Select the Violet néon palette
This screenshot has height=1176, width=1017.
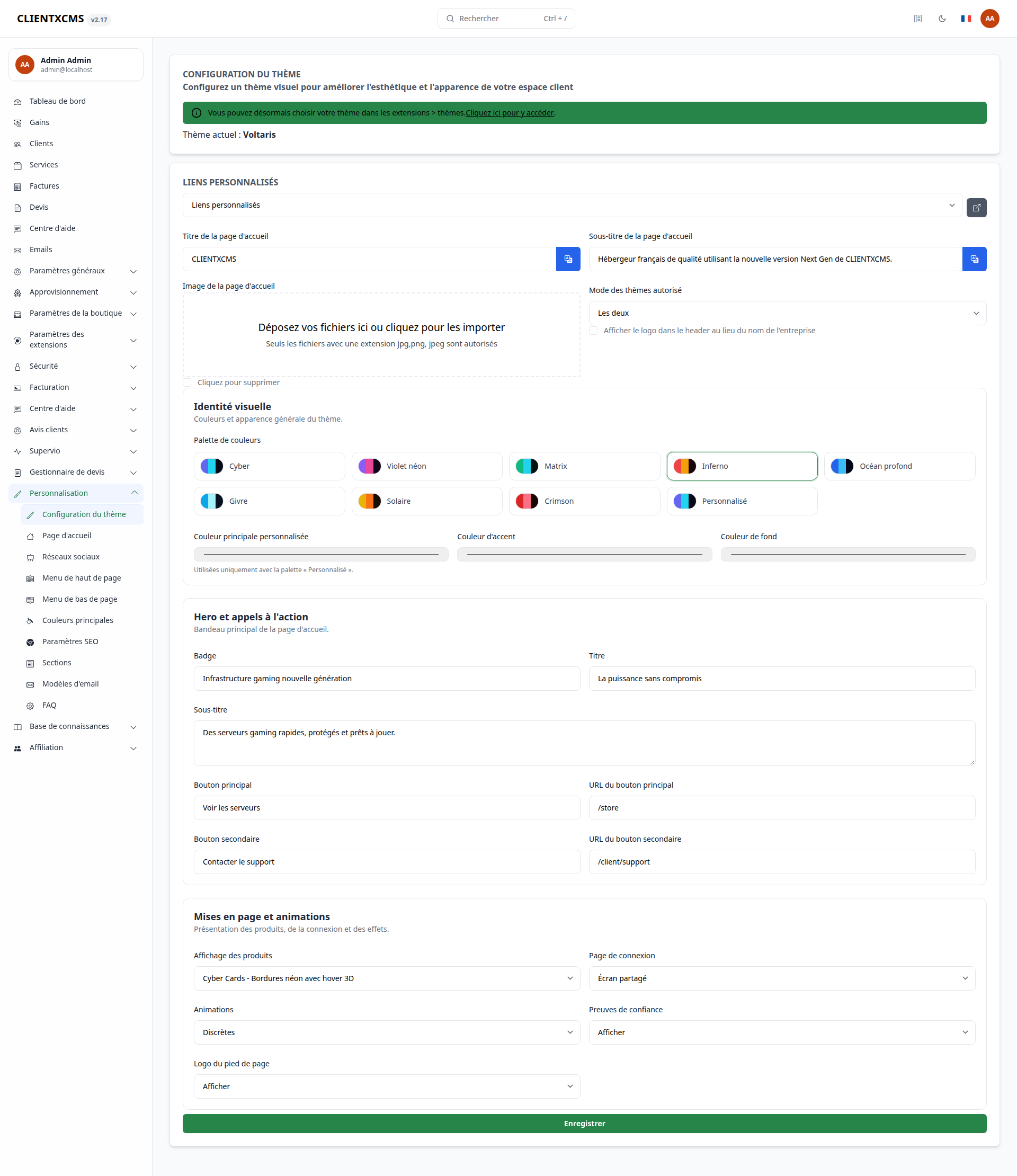coord(427,466)
